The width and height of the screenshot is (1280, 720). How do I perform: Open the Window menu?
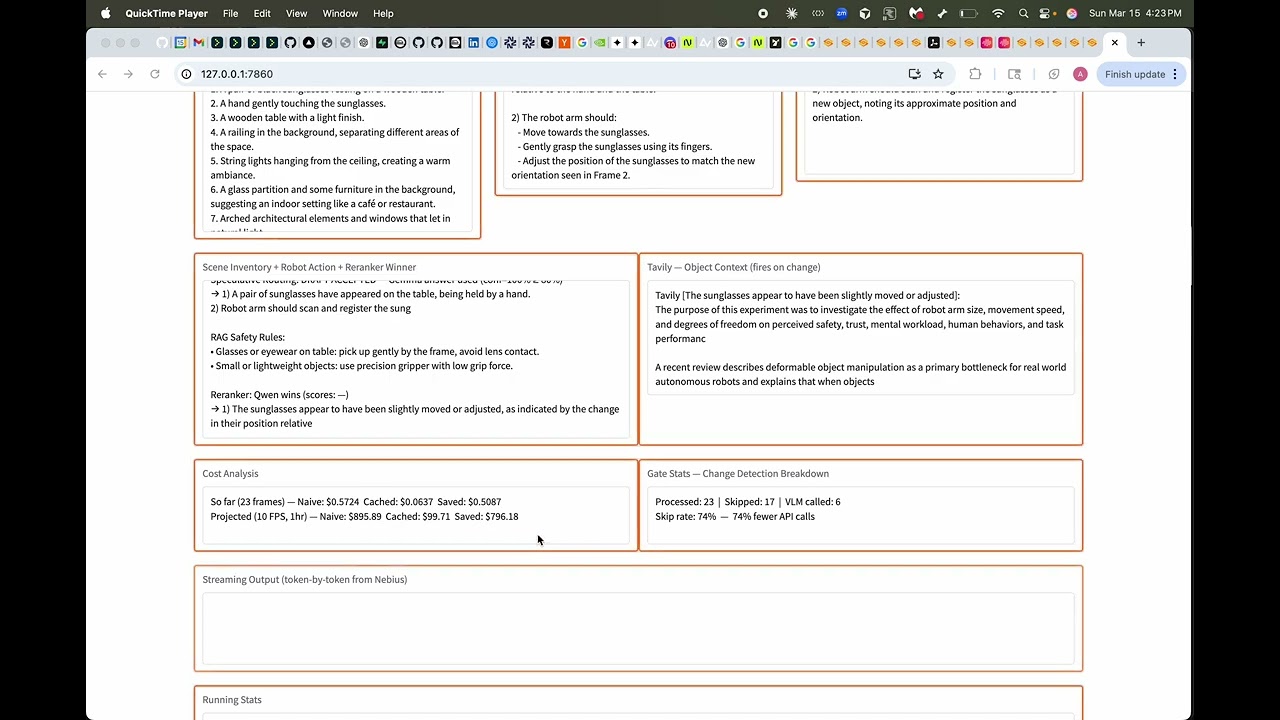(x=340, y=13)
